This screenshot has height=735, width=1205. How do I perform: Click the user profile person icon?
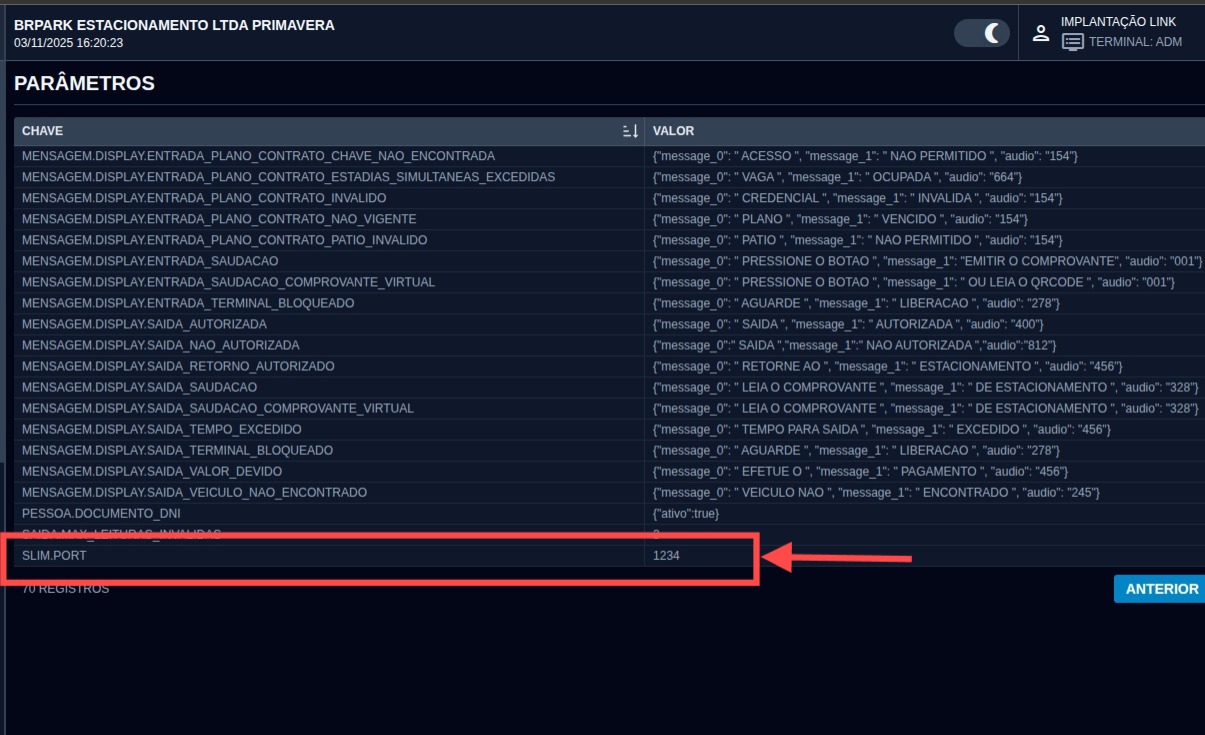1041,33
